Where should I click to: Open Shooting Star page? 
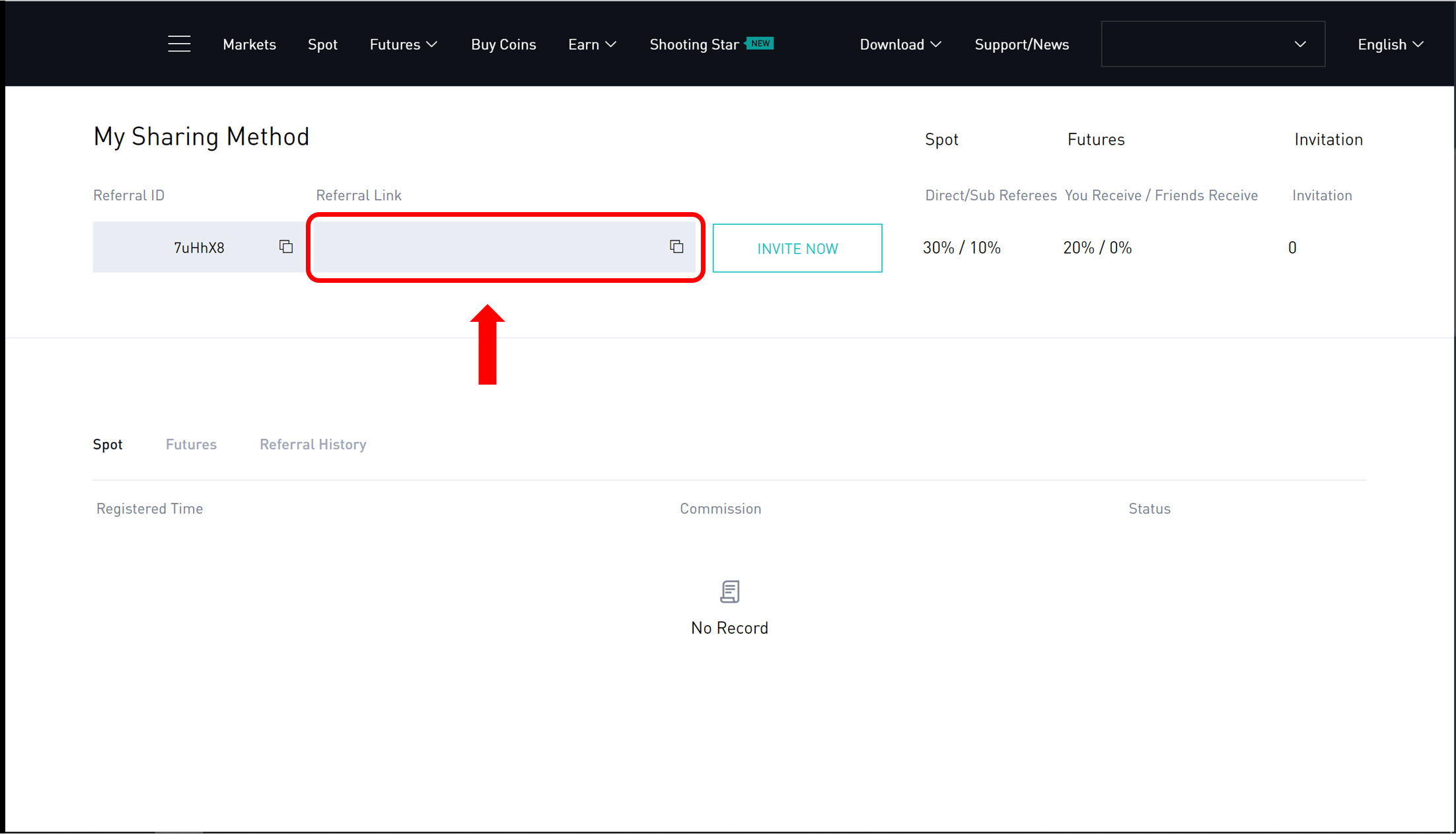(694, 44)
